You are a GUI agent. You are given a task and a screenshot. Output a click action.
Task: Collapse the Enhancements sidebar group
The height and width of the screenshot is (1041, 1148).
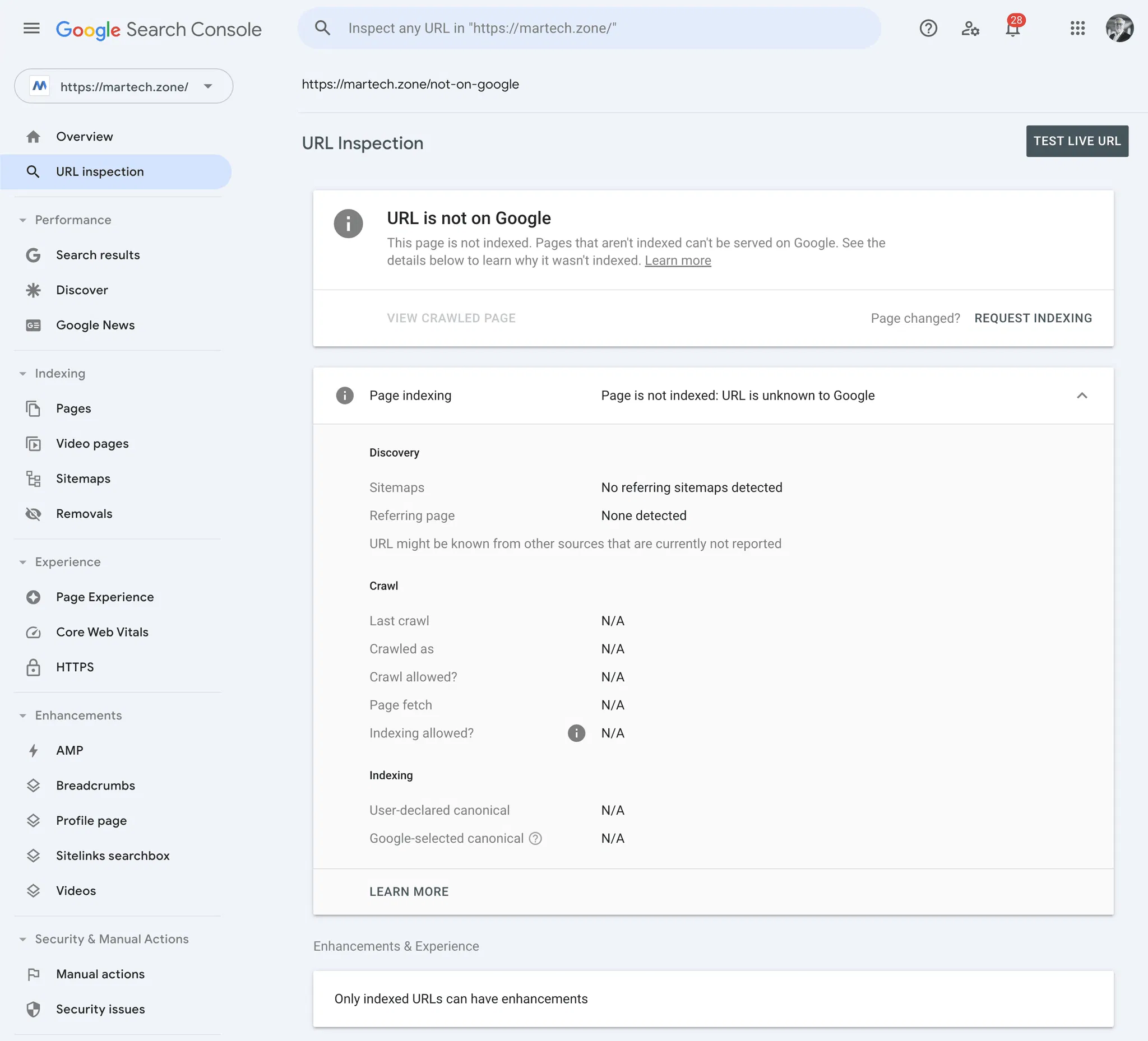tap(23, 715)
